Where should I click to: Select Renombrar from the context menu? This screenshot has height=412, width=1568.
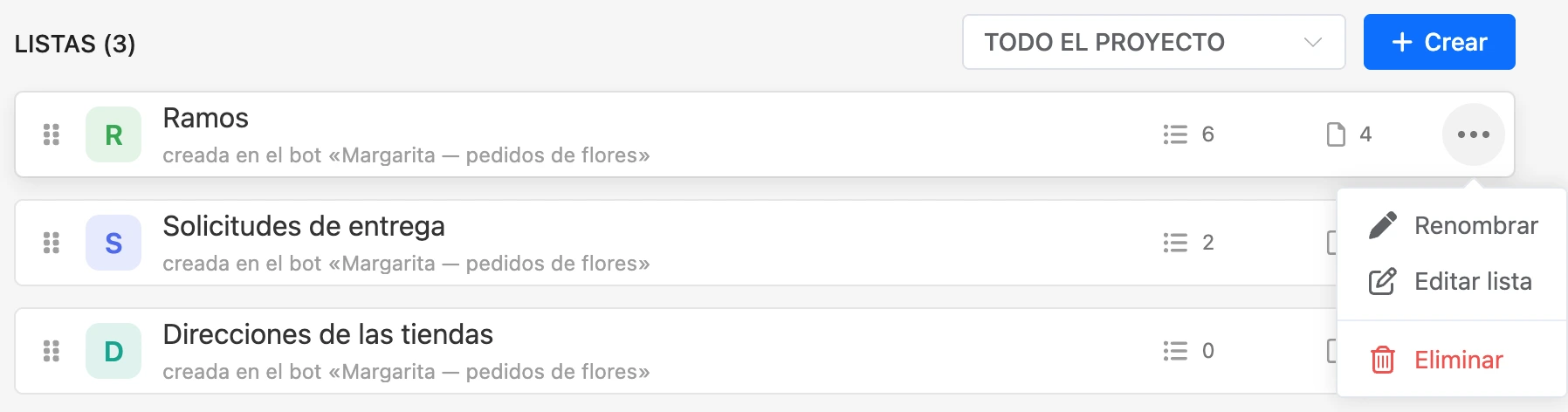pos(1453,225)
